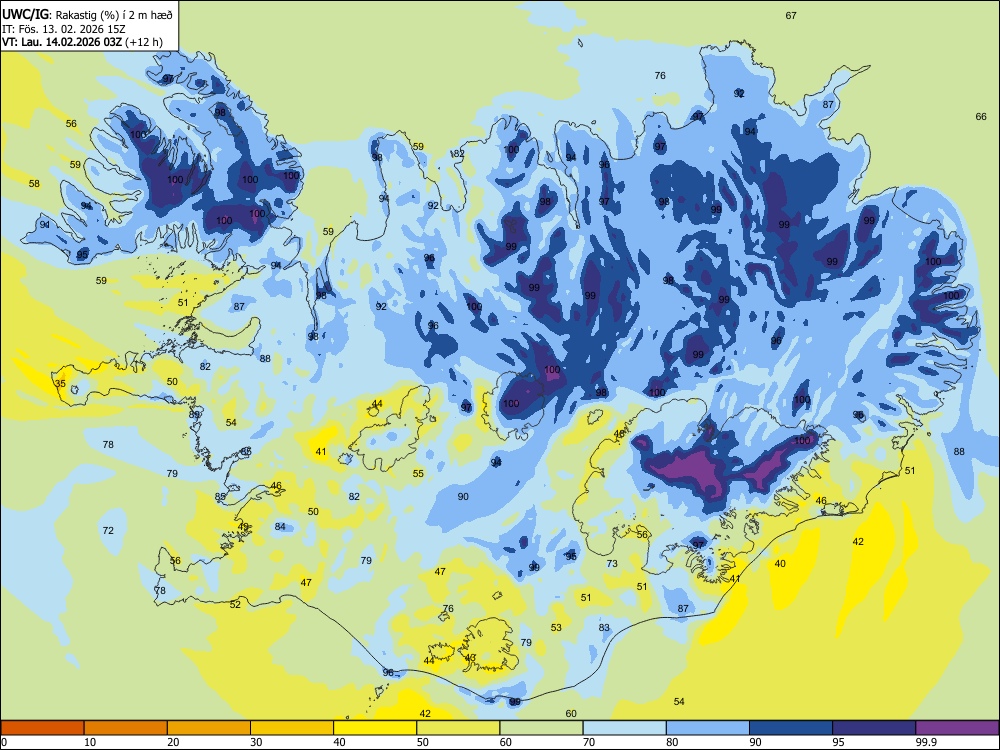Pick the 70–80 pale blue legend swatch
This screenshot has width=1000, height=750.
click(x=624, y=728)
